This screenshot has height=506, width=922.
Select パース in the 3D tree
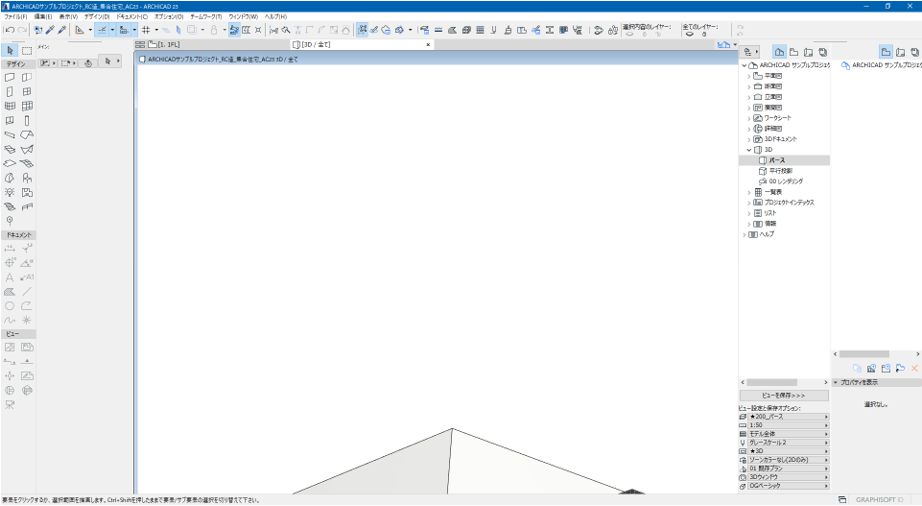point(777,160)
